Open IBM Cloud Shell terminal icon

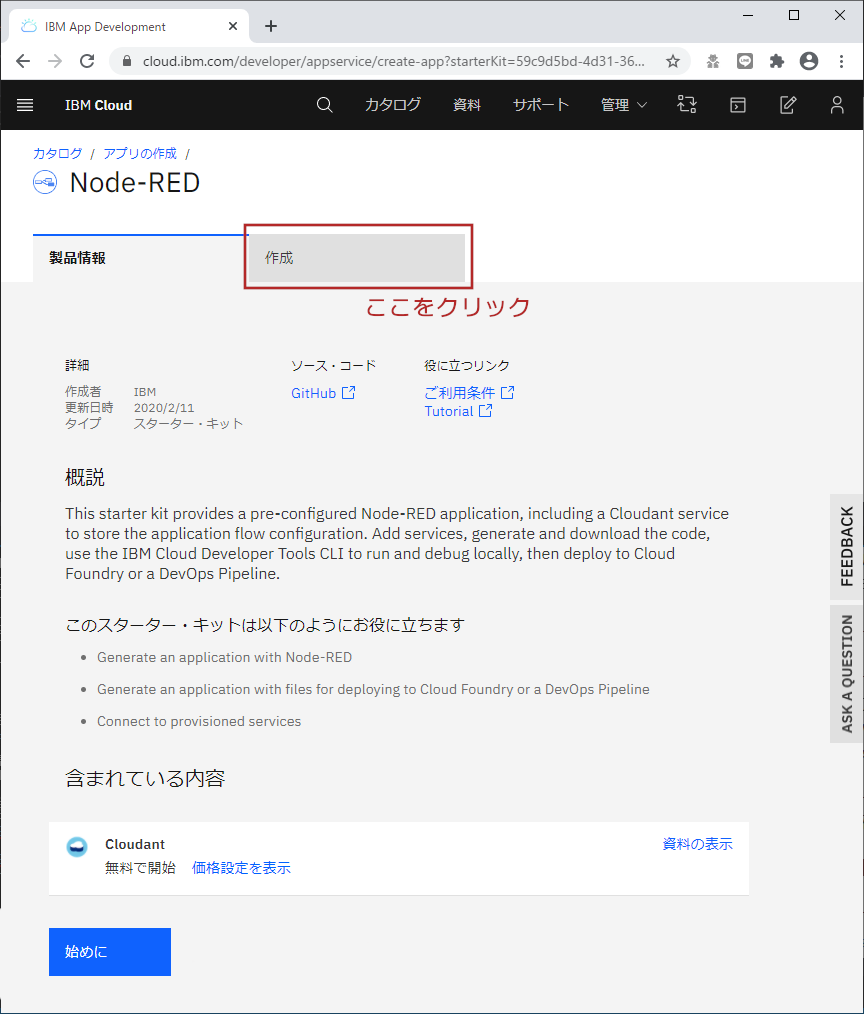(738, 105)
